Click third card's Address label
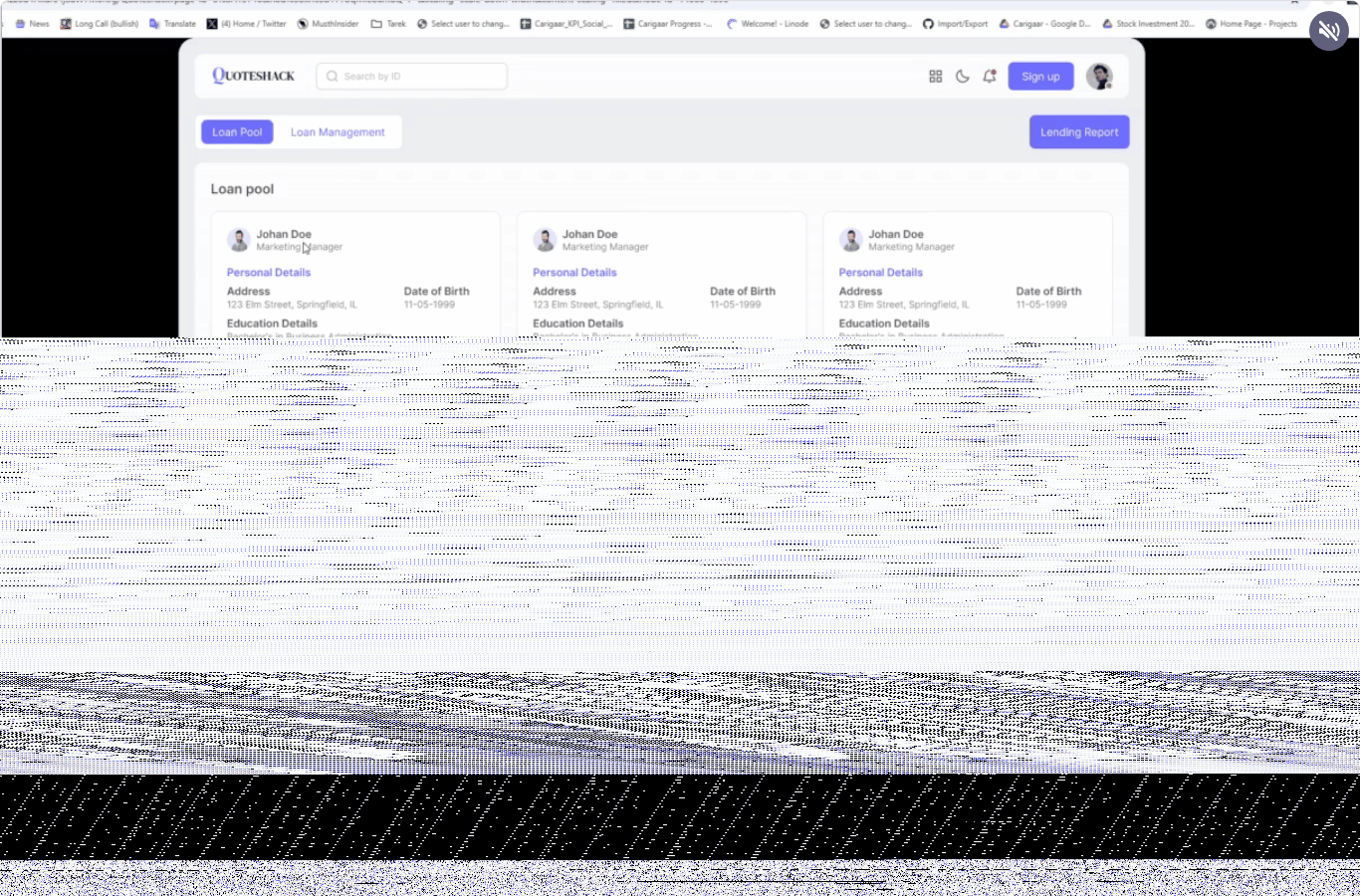The height and width of the screenshot is (896, 1360). [860, 292]
